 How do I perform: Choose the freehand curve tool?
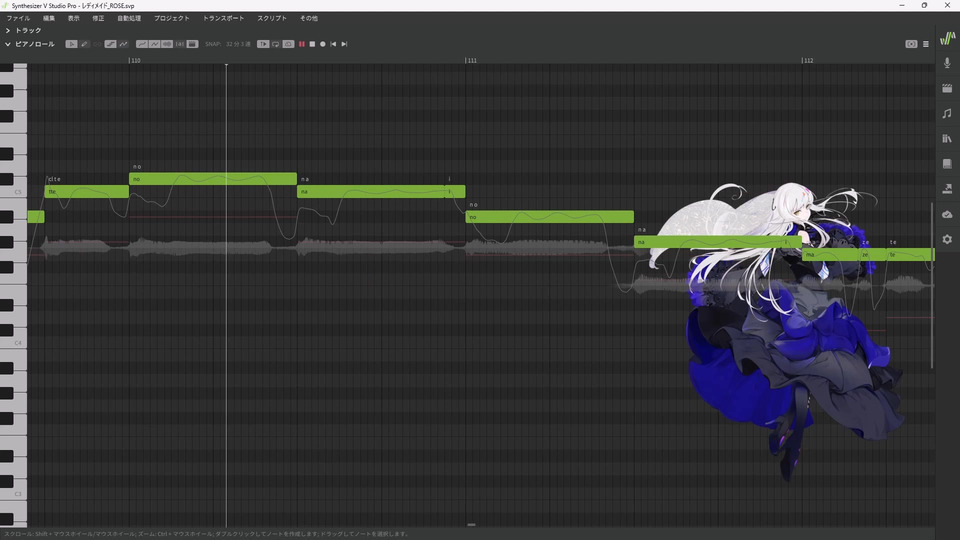124,44
